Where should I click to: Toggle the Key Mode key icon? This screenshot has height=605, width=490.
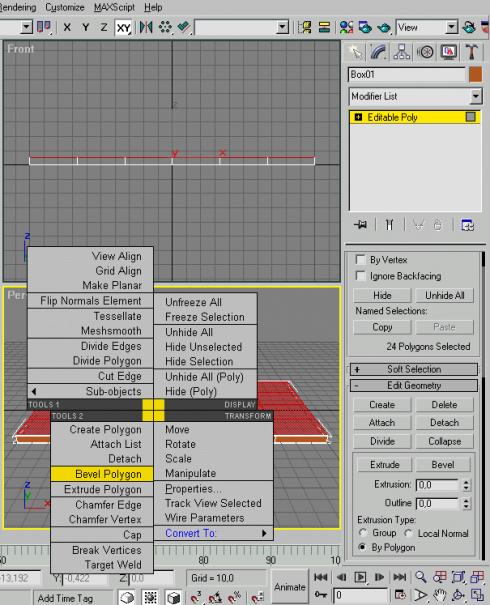click(321, 595)
